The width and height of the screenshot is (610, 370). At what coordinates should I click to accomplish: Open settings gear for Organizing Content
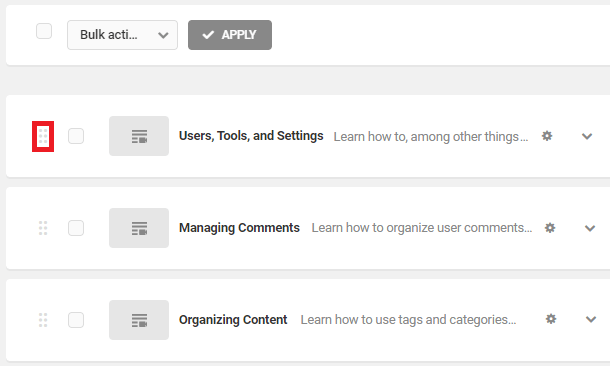coord(550,319)
